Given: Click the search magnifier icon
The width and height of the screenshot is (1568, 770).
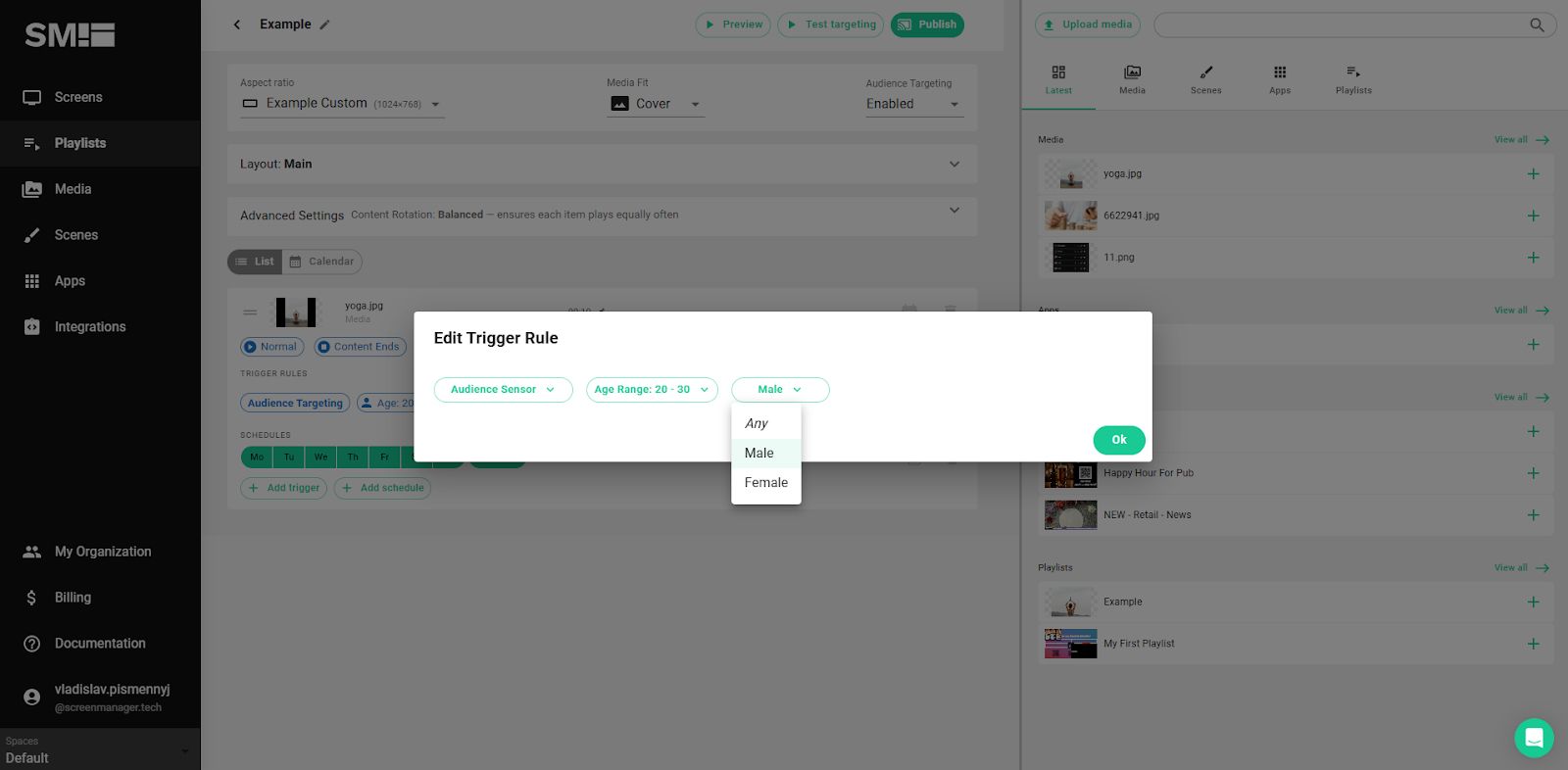Looking at the screenshot, I should (1537, 24).
